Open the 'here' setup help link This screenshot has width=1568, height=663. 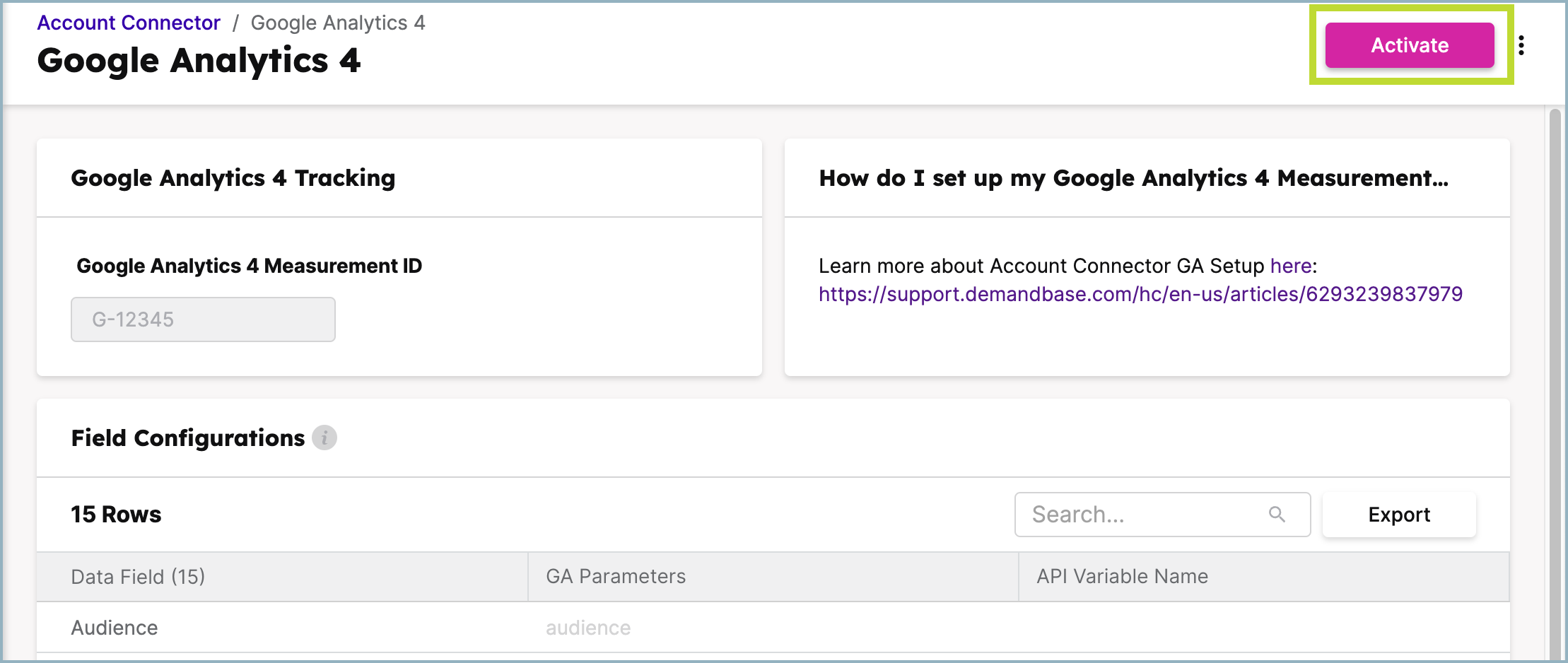point(1291,266)
